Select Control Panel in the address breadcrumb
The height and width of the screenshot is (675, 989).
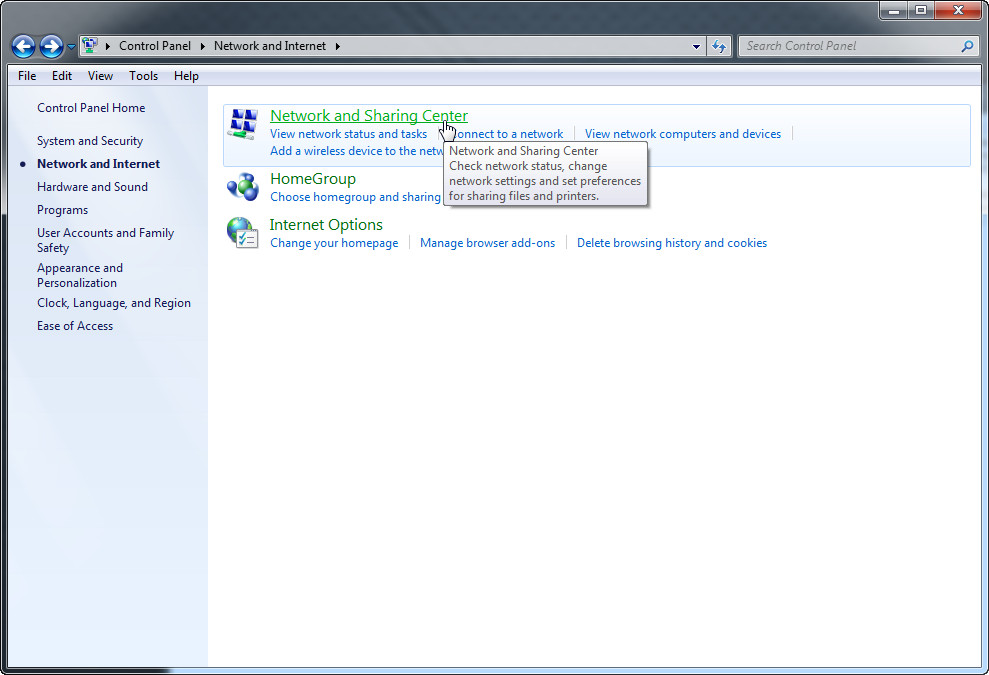[155, 46]
